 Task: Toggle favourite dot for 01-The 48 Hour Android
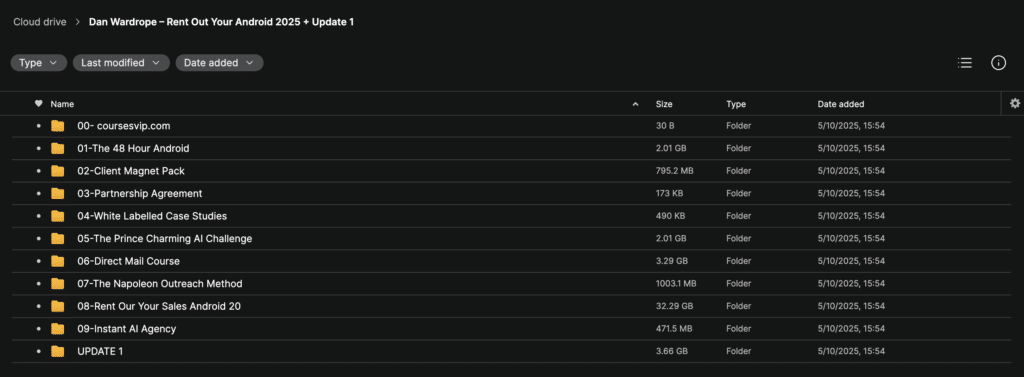(39, 148)
